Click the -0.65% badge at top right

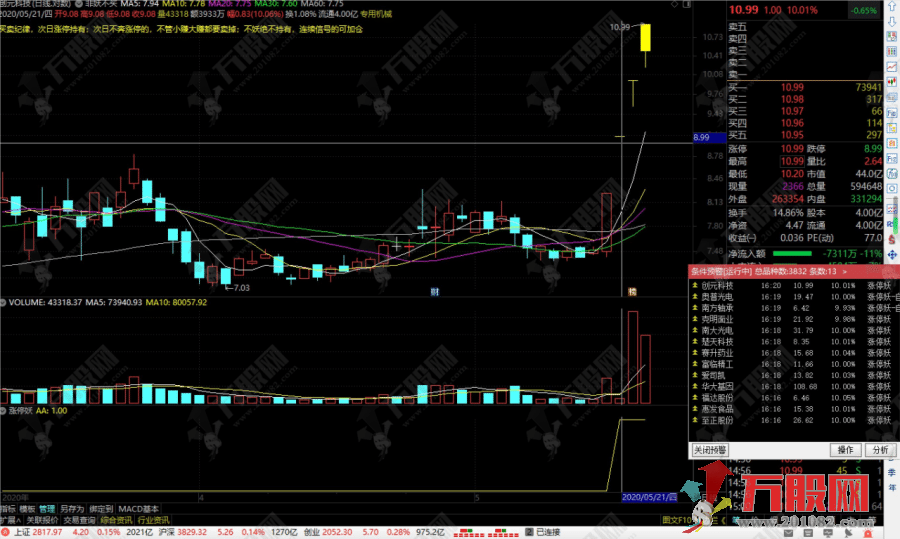864,10
